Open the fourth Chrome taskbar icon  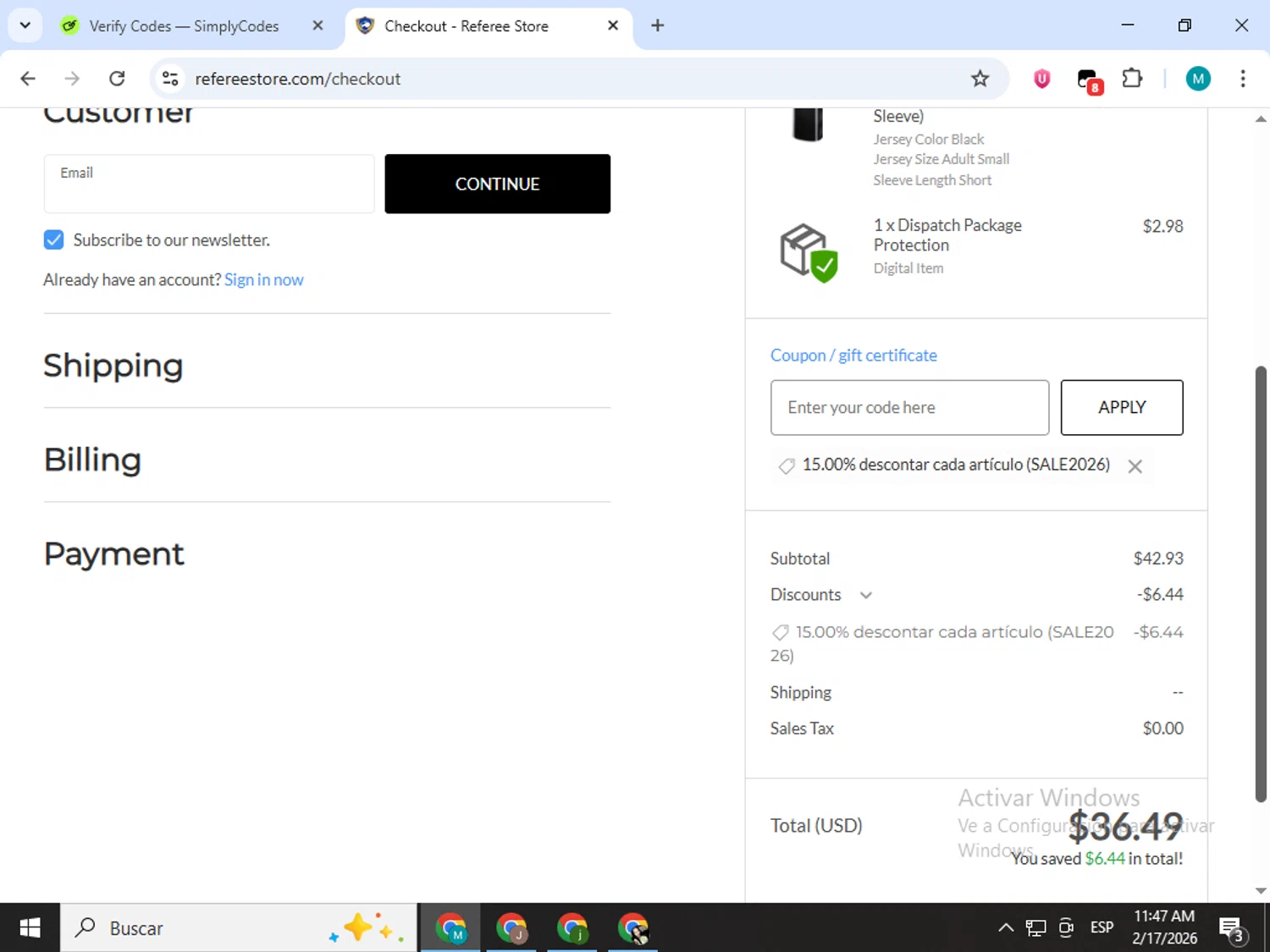tap(633, 928)
